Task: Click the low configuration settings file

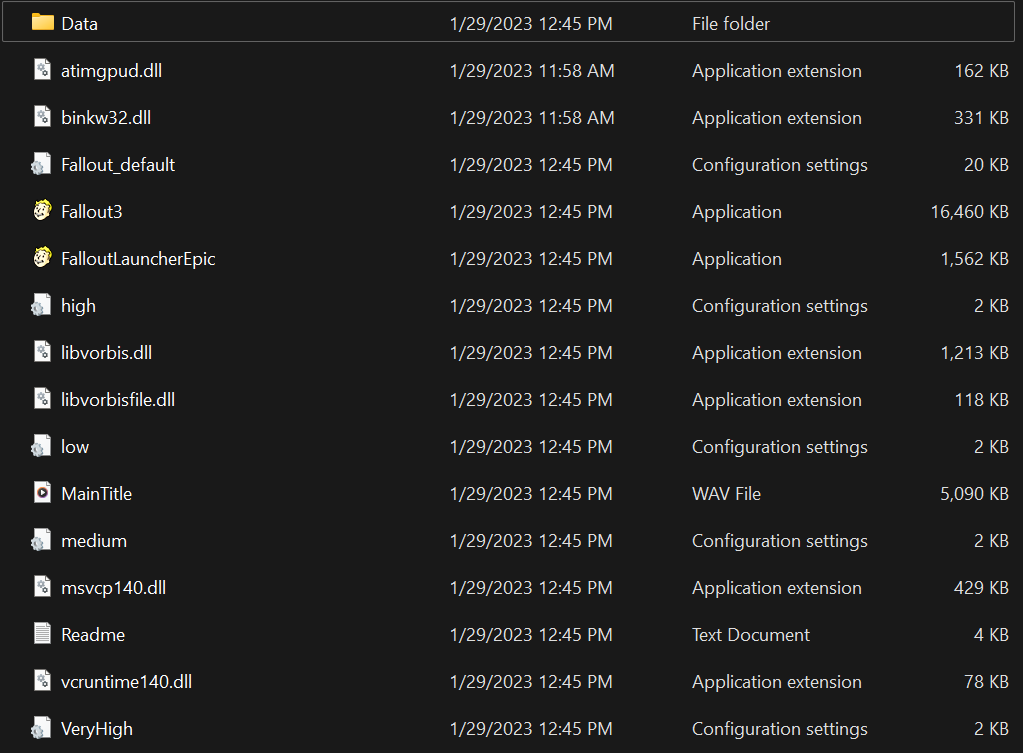Action: coord(74,446)
